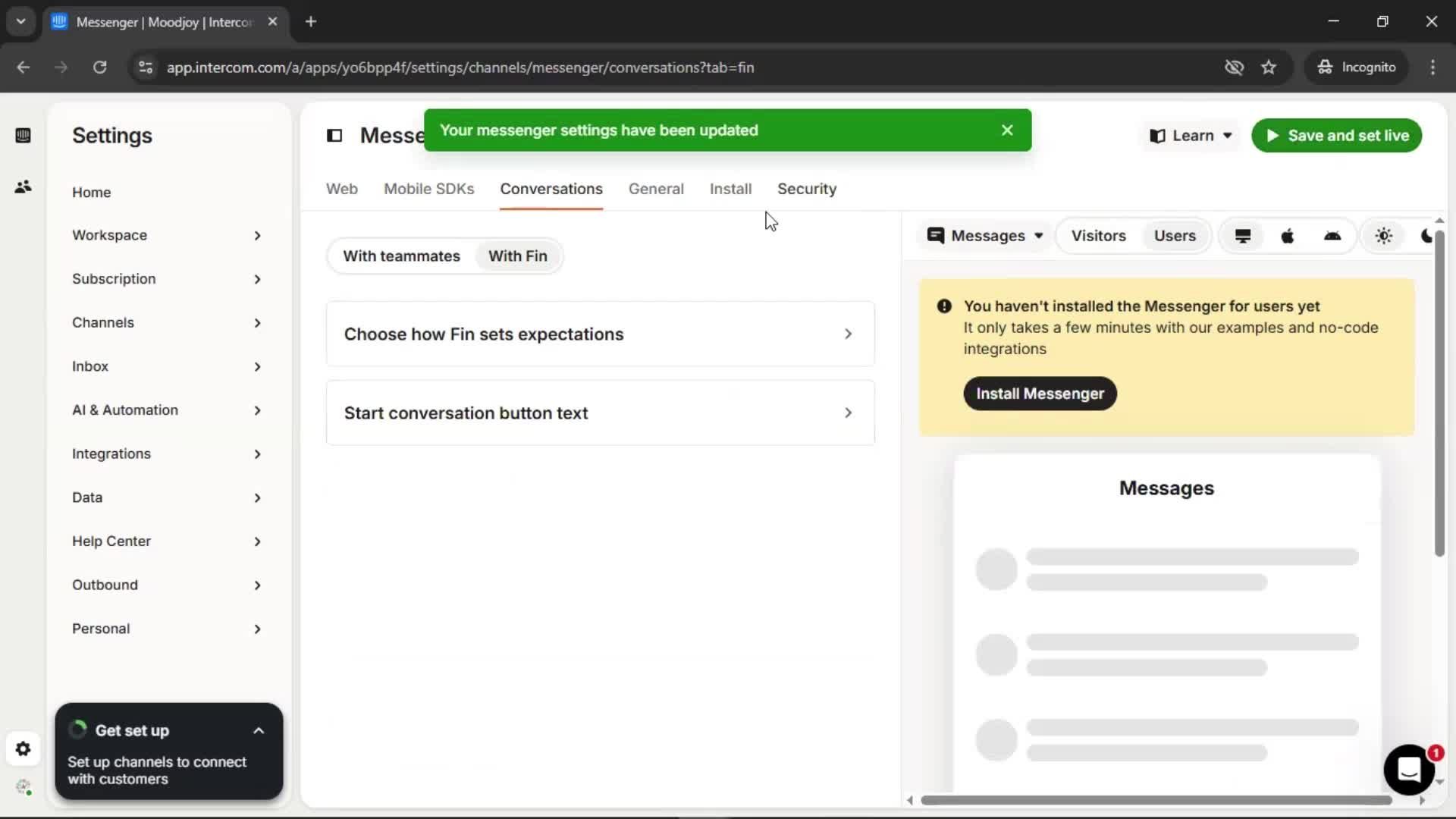Viewport: 1456px width, 819px height.
Task: Dismiss the green settings updated notification
Action: pyautogui.click(x=1007, y=130)
